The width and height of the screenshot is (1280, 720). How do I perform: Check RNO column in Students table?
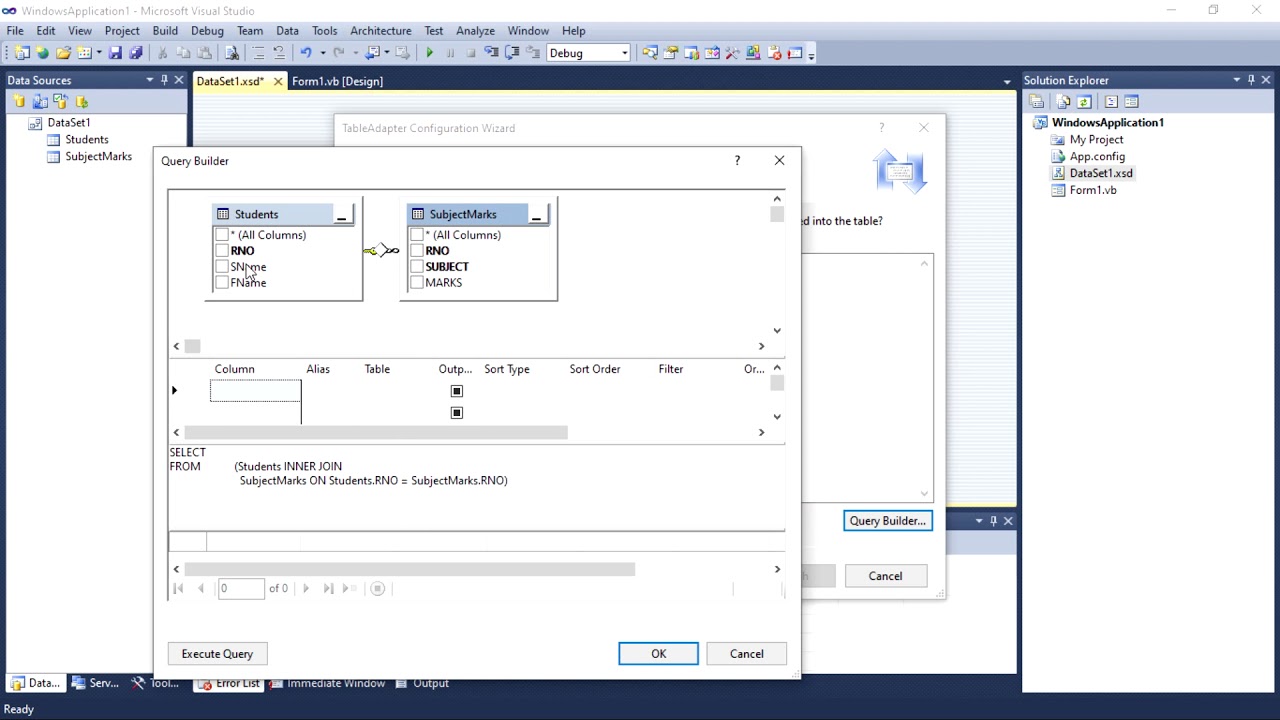click(222, 251)
